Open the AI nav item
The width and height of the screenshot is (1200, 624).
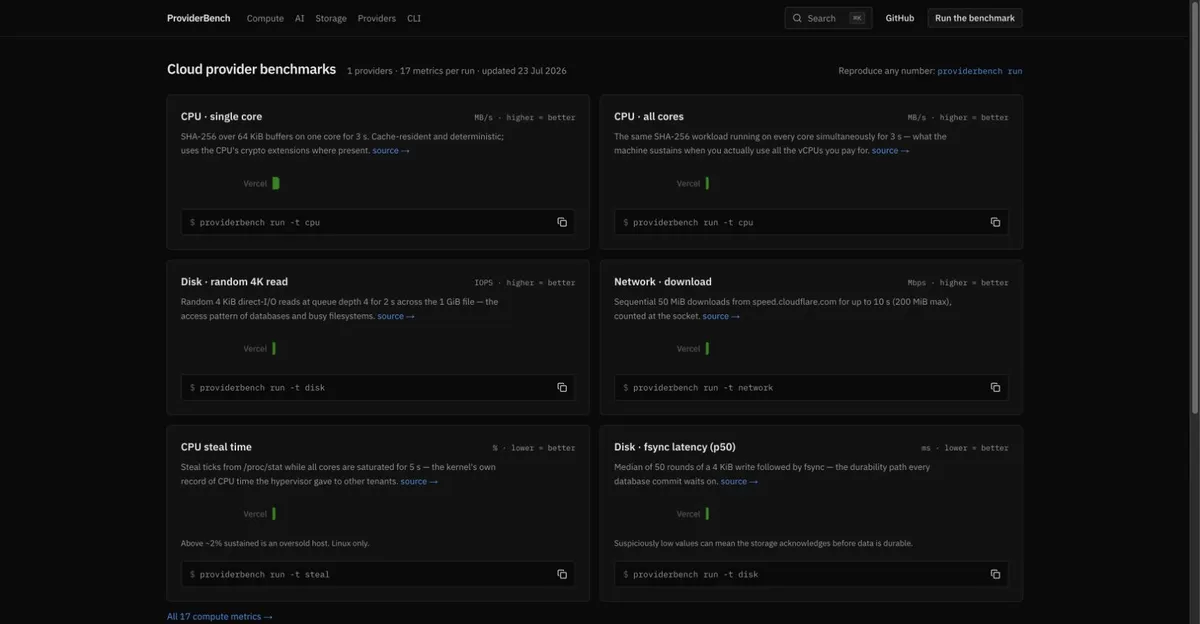[300, 18]
